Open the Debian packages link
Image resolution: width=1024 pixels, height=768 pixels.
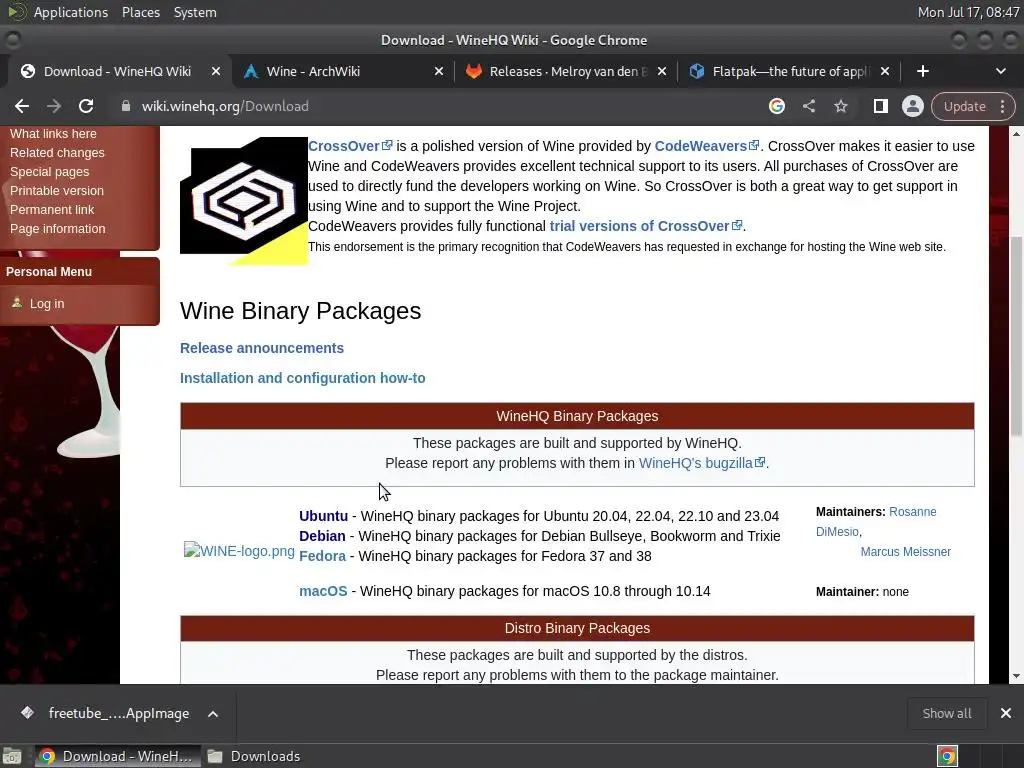322,536
